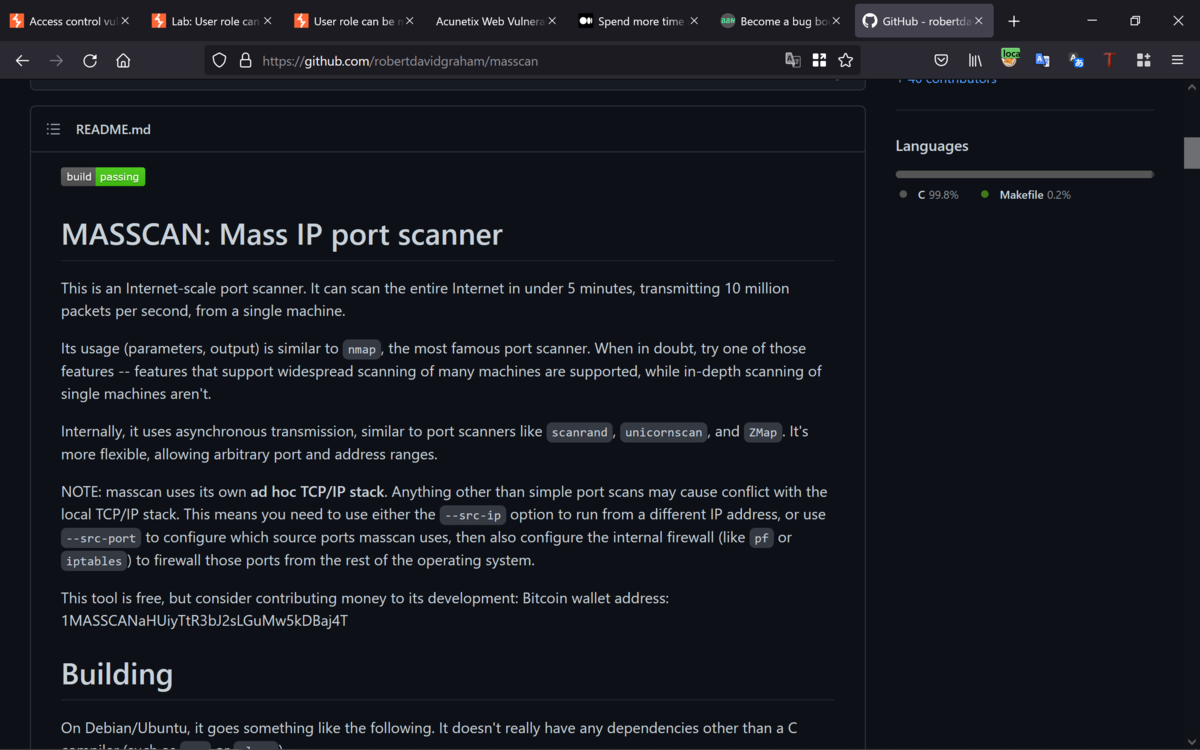Bookmark this page with the star
The width and height of the screenshot is (1200, 750).
pyautogui.click(x=846, y=60)
